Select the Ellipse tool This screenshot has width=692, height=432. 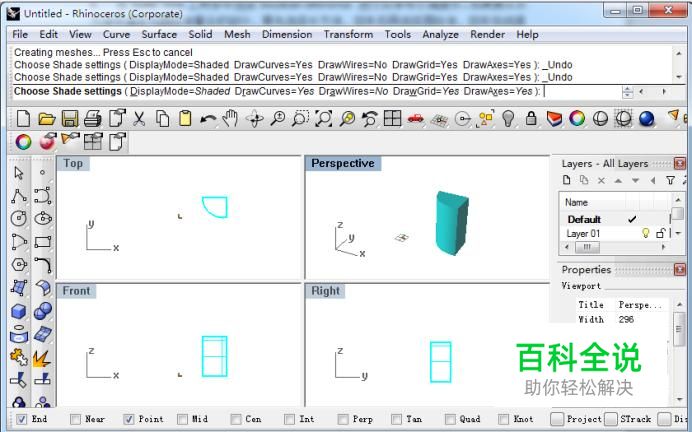tap(43, 218)
